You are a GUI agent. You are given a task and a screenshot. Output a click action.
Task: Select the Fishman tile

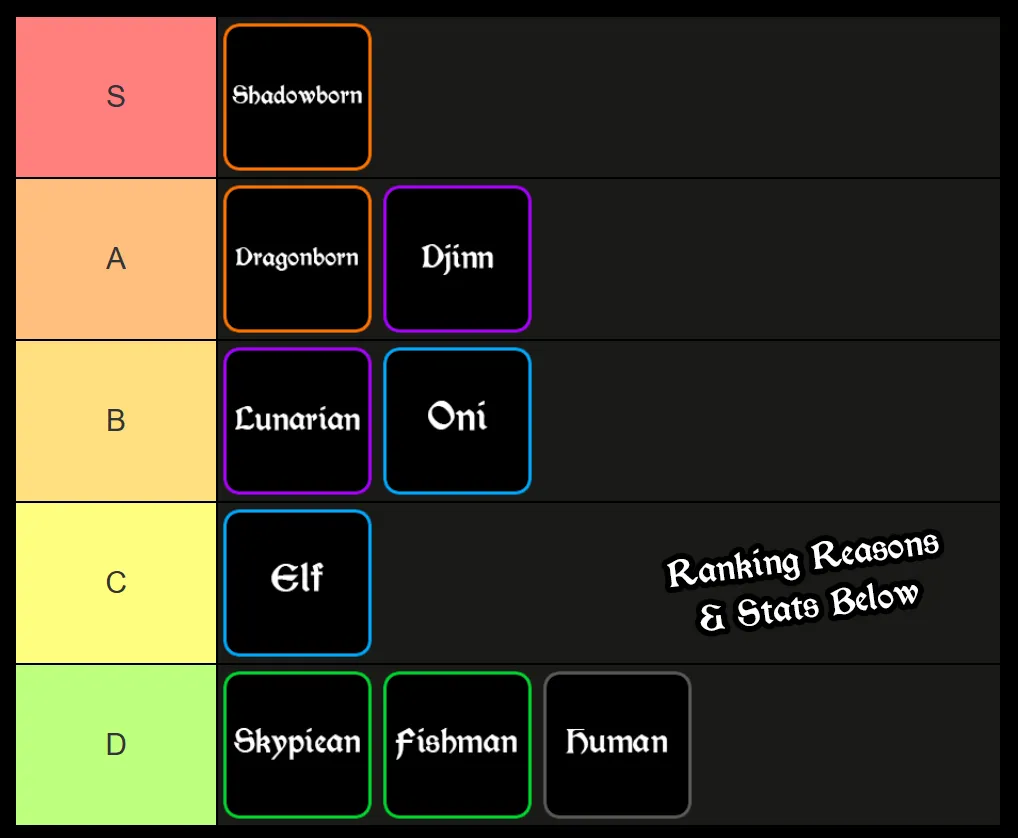pyautogui.click(x=457, y=745)
